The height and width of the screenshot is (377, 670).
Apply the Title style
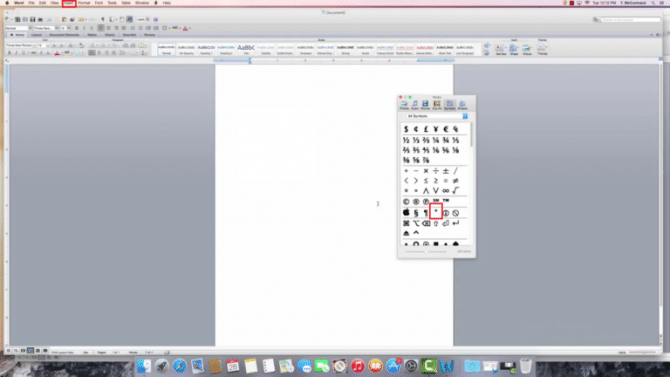246,50
